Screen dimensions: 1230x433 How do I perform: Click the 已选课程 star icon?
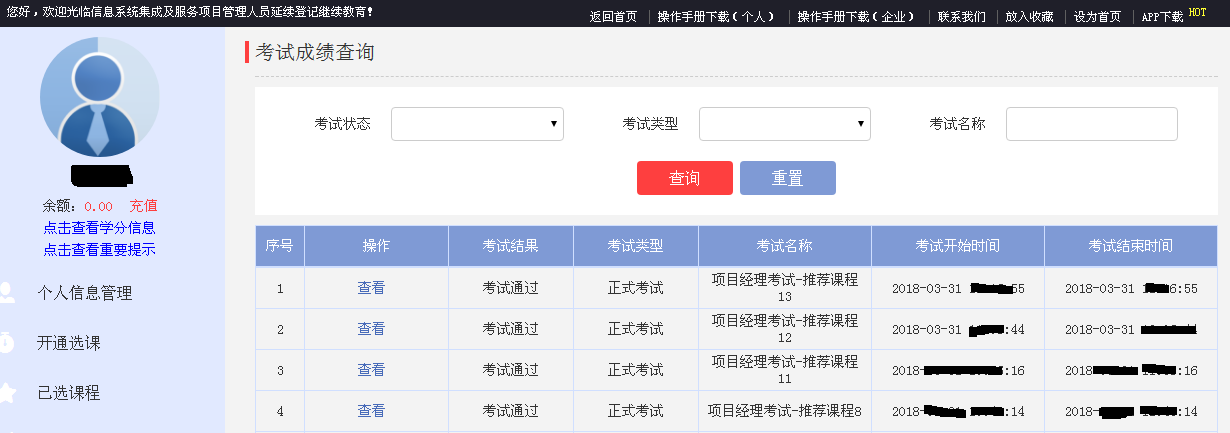click(x=6, y=392)
